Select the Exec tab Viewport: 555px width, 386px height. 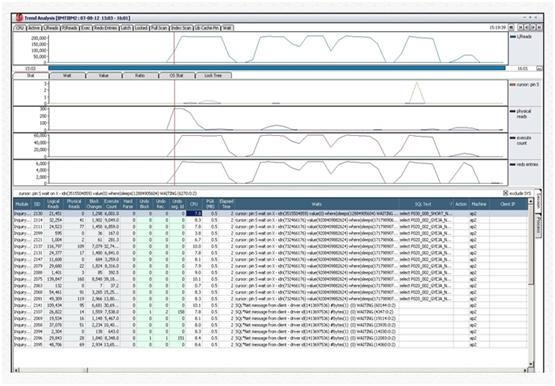[x=86, y=28]
